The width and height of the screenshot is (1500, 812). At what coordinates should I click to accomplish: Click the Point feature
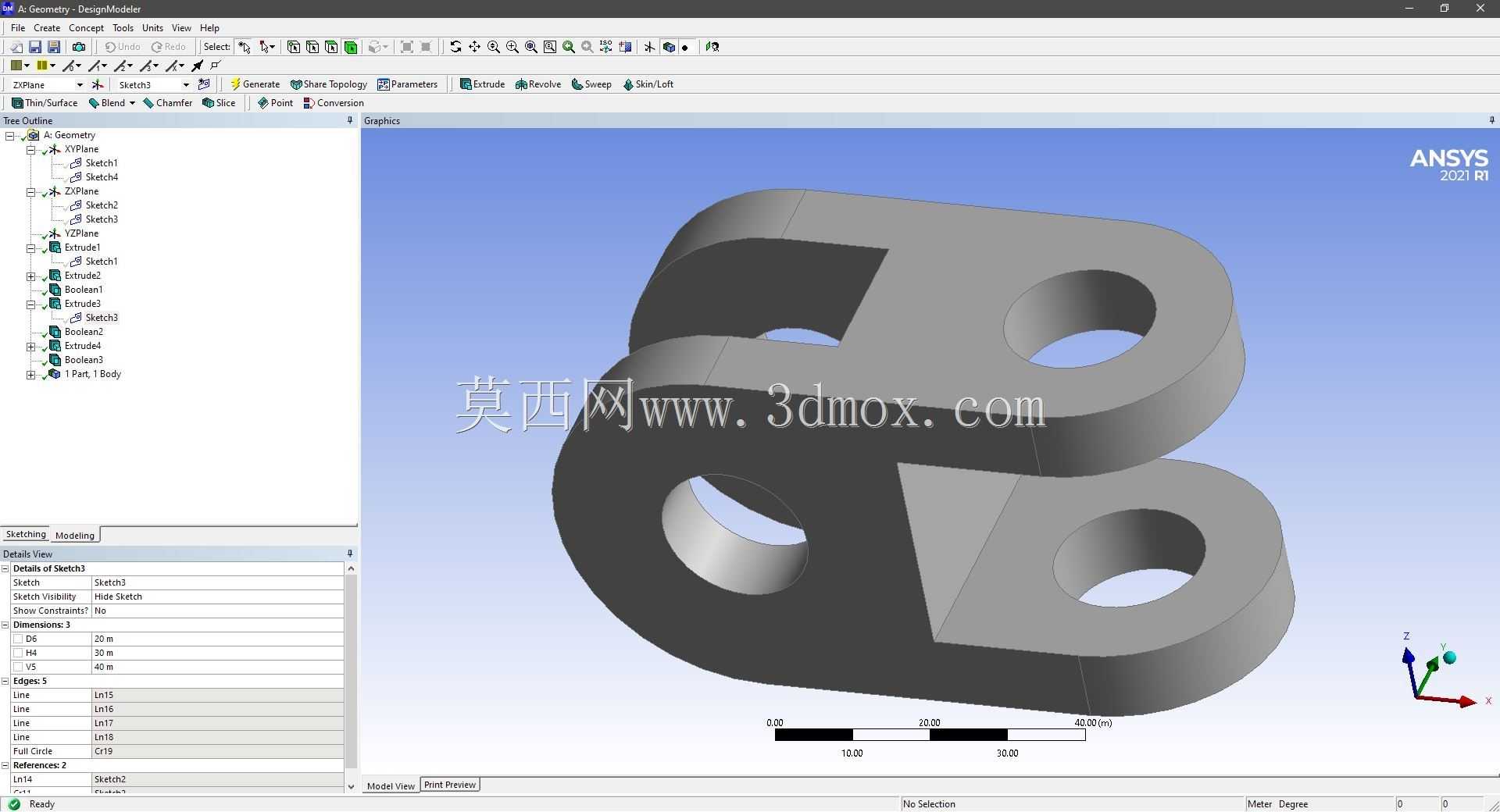(275, 103)
